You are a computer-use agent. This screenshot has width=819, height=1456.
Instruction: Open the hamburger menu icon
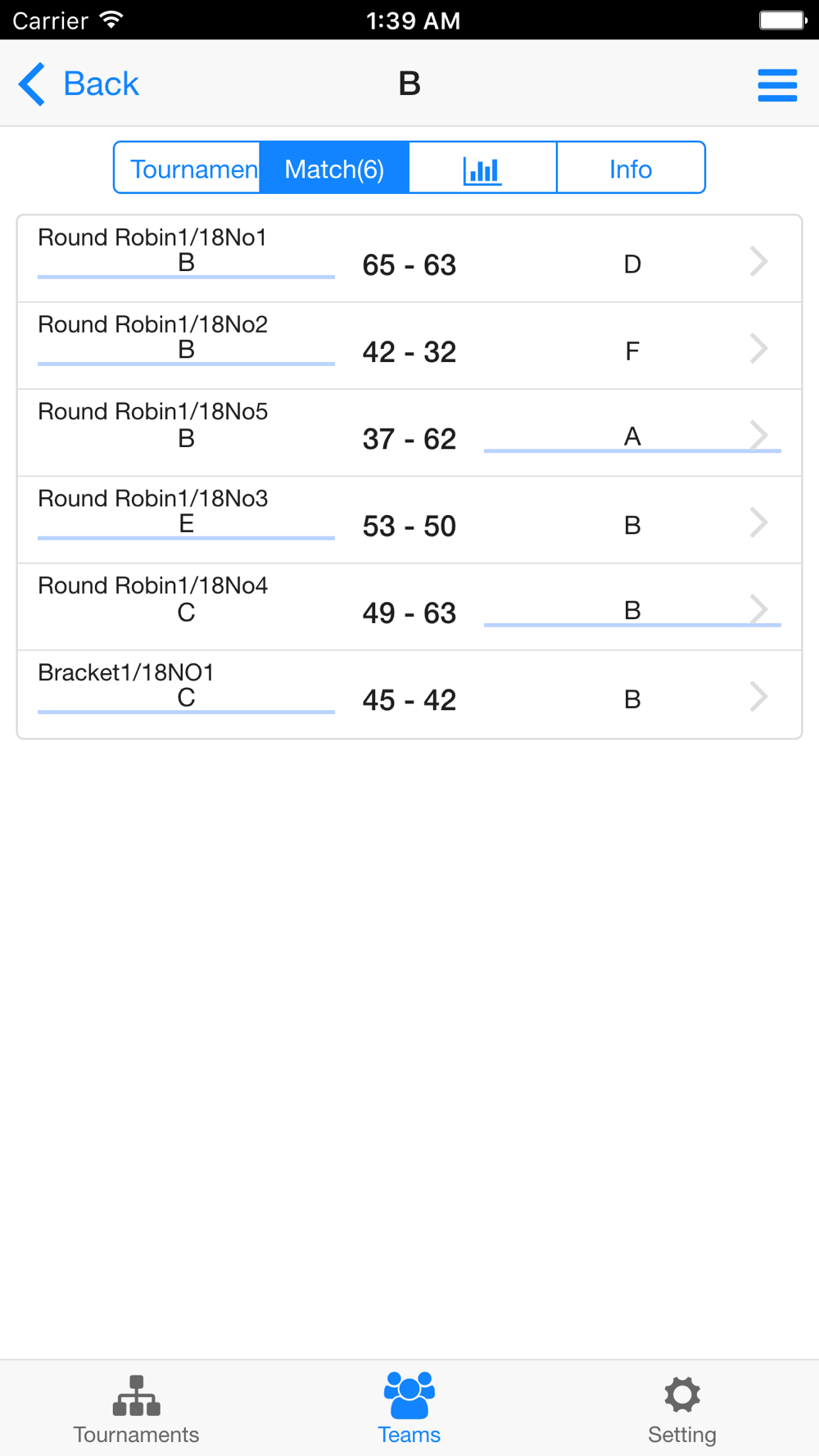[777, 85]
